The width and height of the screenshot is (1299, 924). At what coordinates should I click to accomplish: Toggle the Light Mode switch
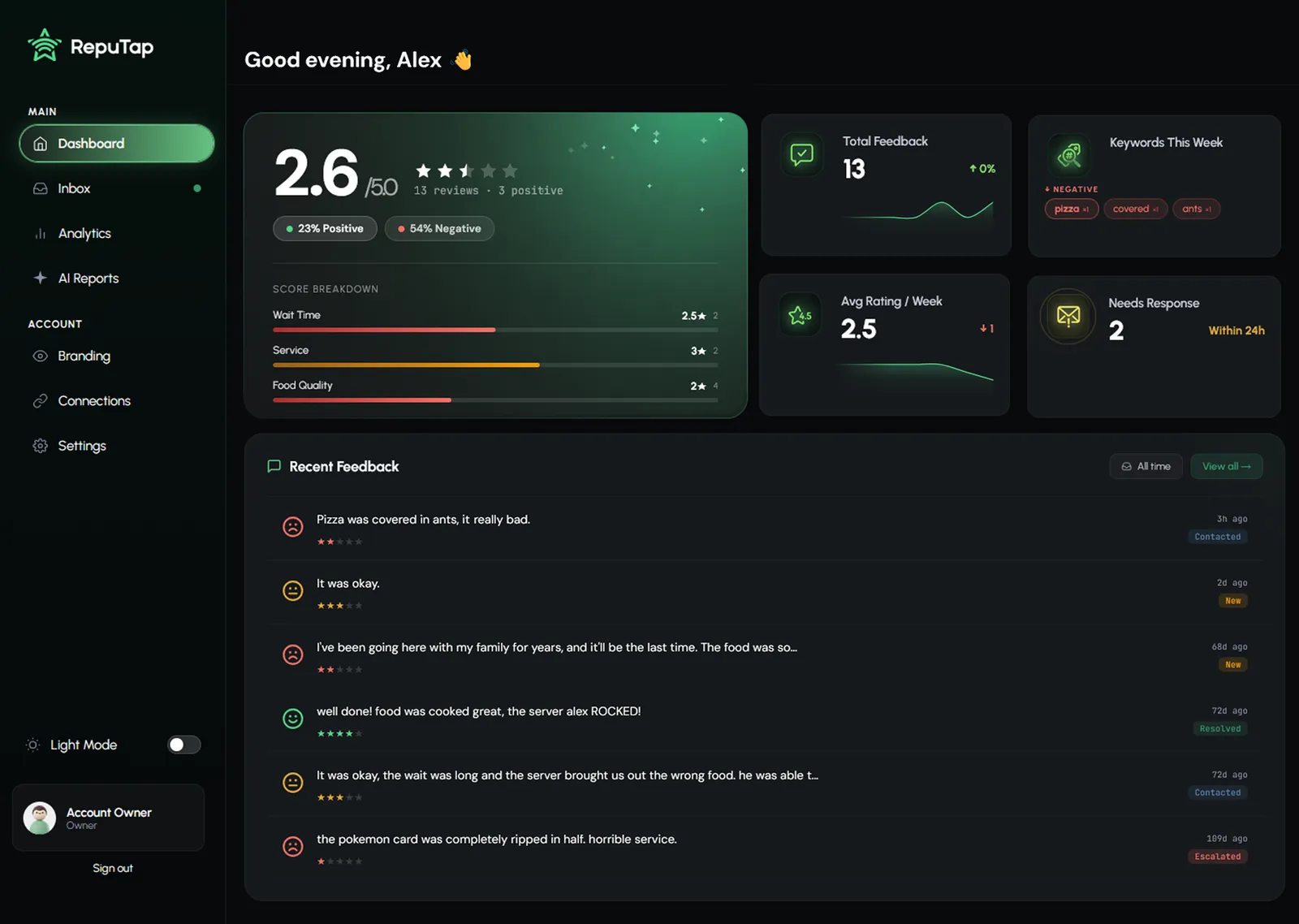(x=184, y=745)
